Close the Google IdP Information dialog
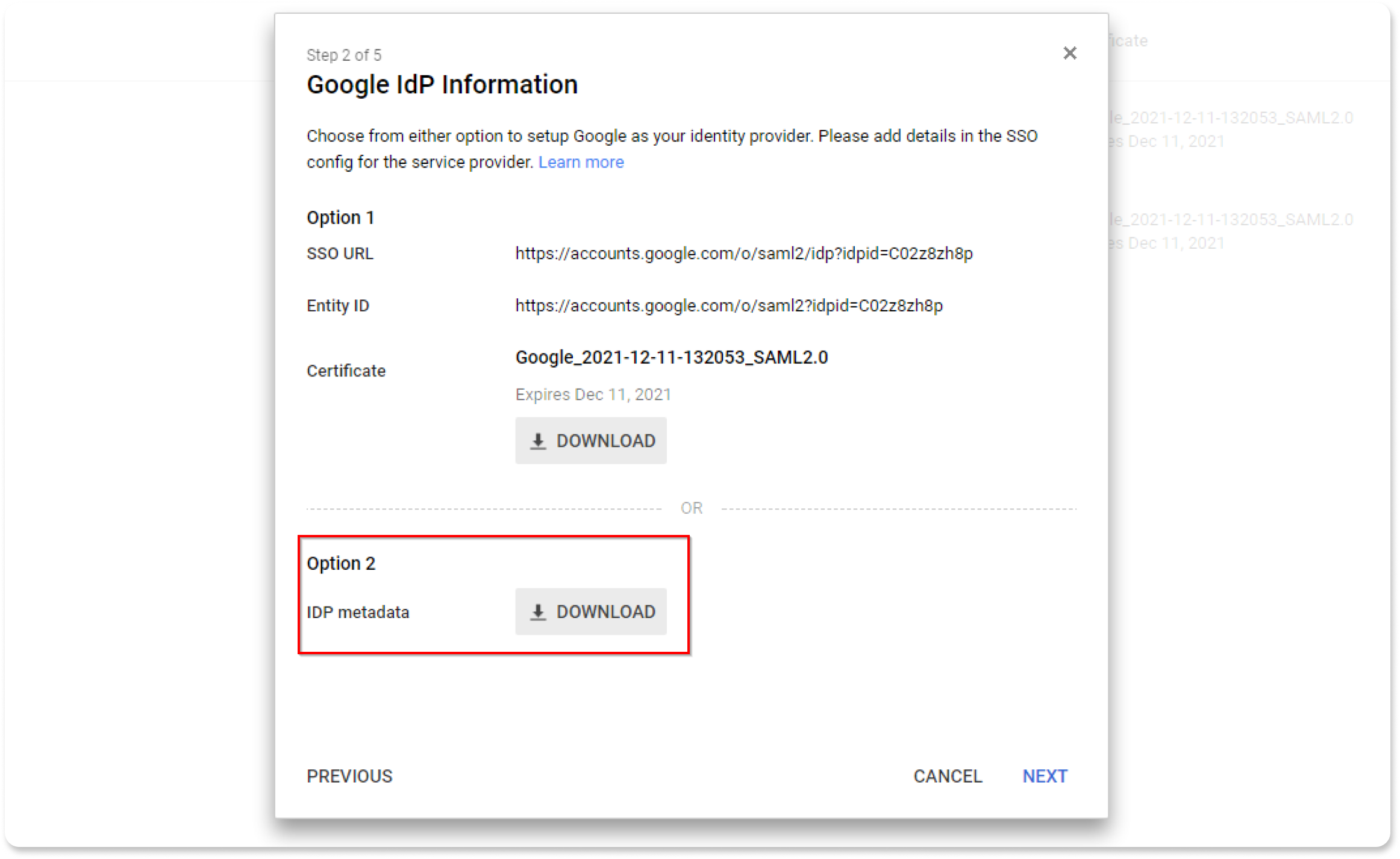1400x859 pixels. pos(1069,54)
